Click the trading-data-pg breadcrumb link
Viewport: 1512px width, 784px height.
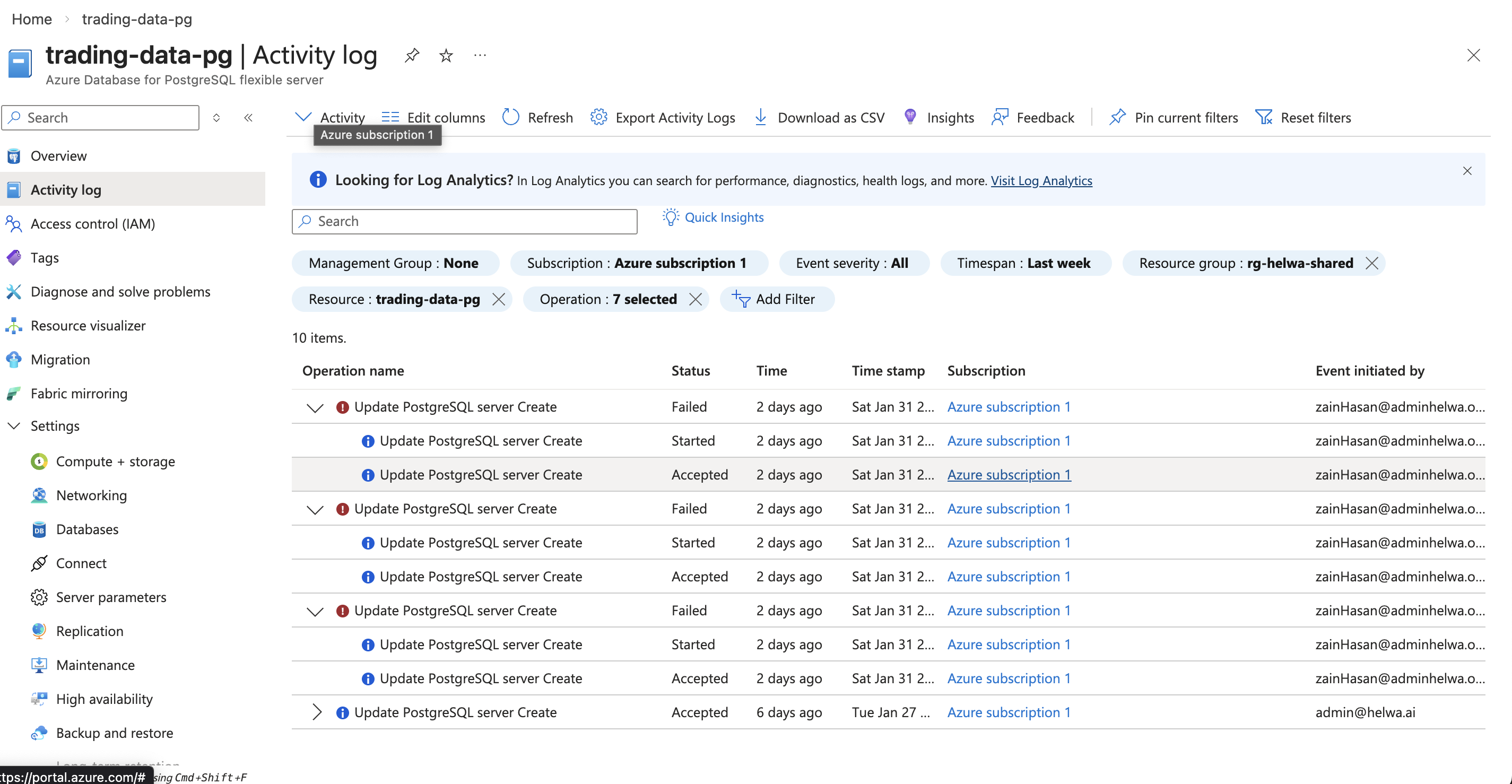coord(137,20)
